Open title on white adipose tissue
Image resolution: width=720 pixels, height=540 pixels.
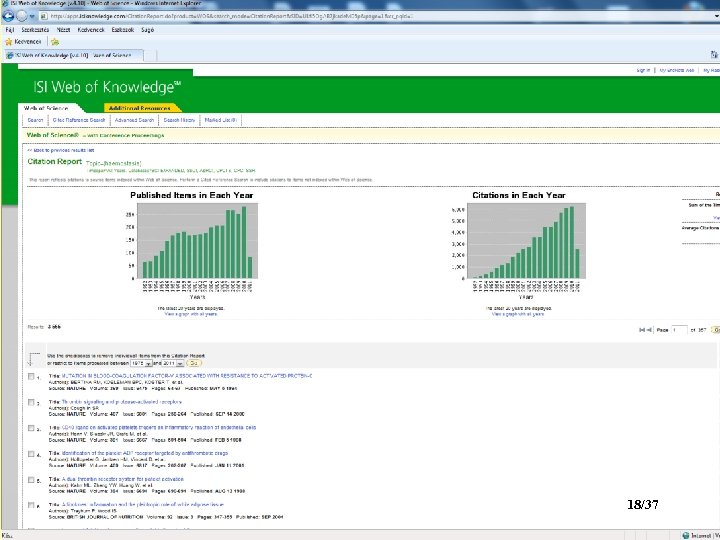coord(142,504)
